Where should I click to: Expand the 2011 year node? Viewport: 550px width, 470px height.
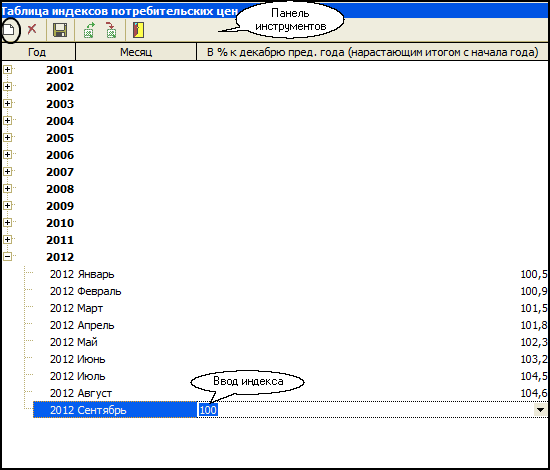pos(8,240)
